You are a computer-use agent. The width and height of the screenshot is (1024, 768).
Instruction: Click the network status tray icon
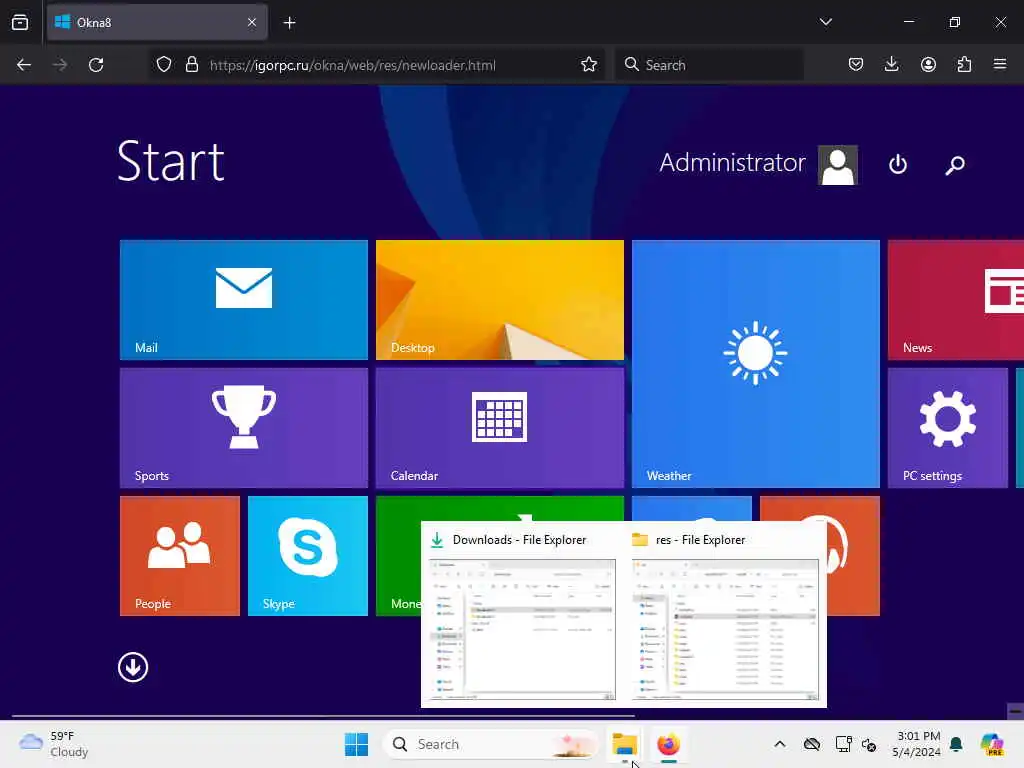pos(843,744)
